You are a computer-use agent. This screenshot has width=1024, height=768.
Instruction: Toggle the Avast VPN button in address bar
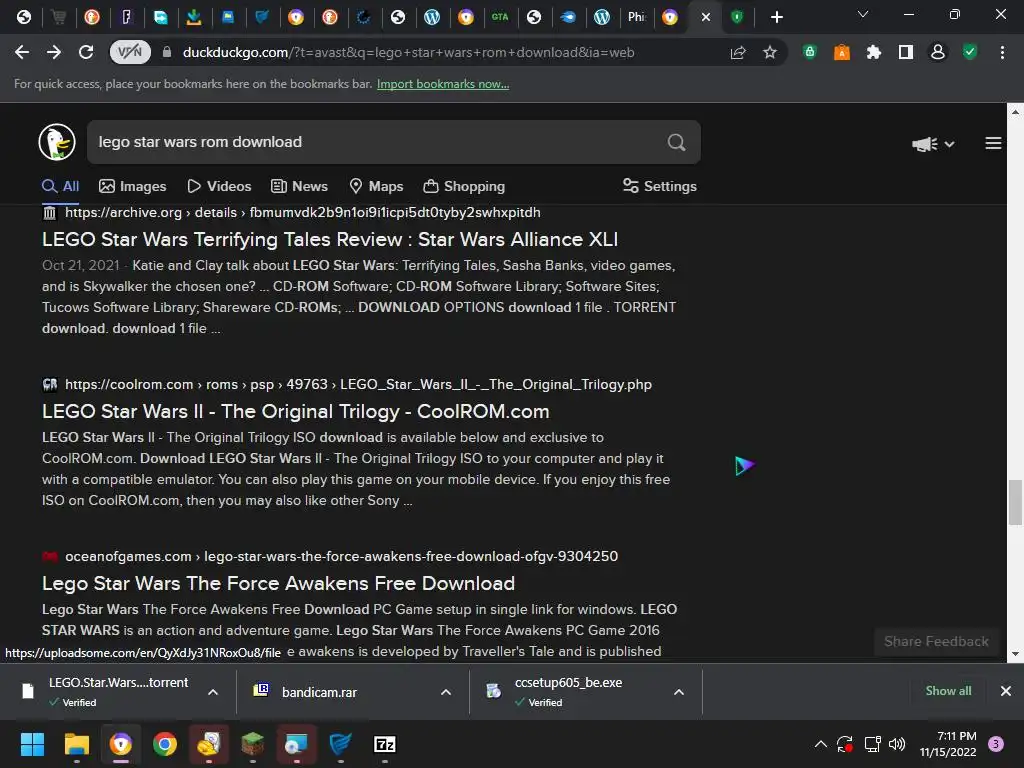pos(130,52)
